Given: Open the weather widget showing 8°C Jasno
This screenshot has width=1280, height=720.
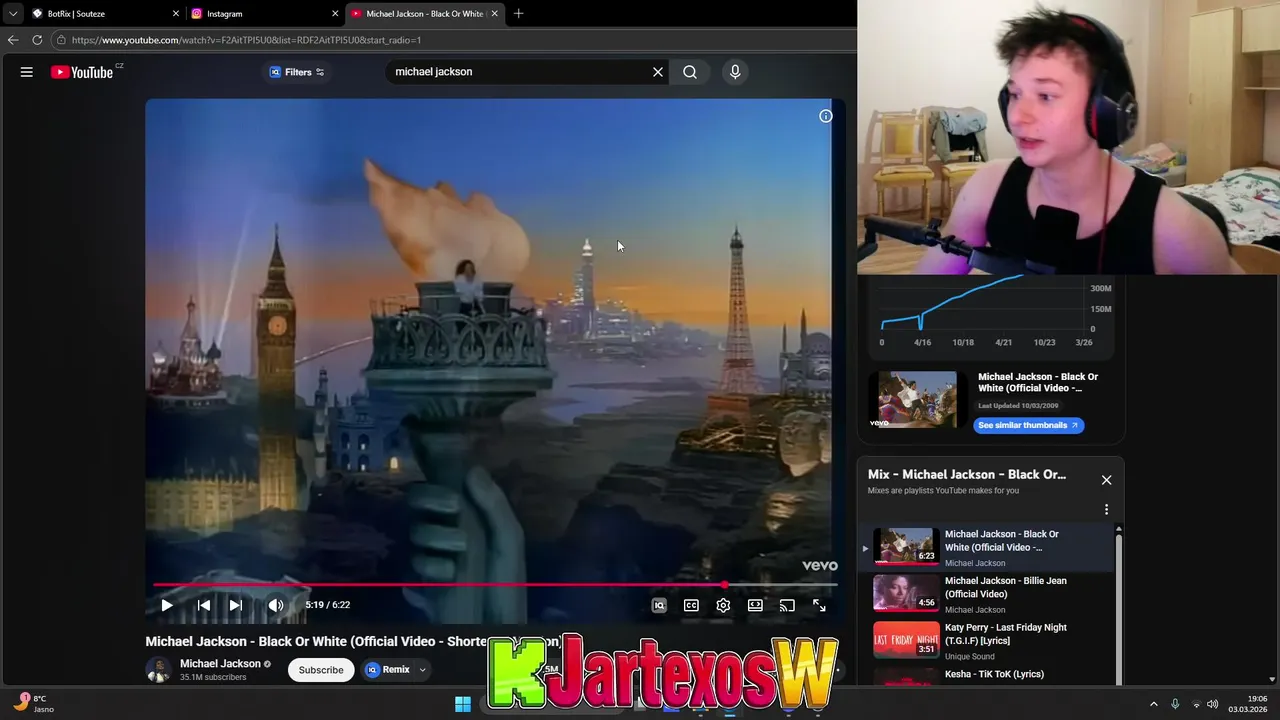Looking at the screenshot, I should click(x=35, y=703).
